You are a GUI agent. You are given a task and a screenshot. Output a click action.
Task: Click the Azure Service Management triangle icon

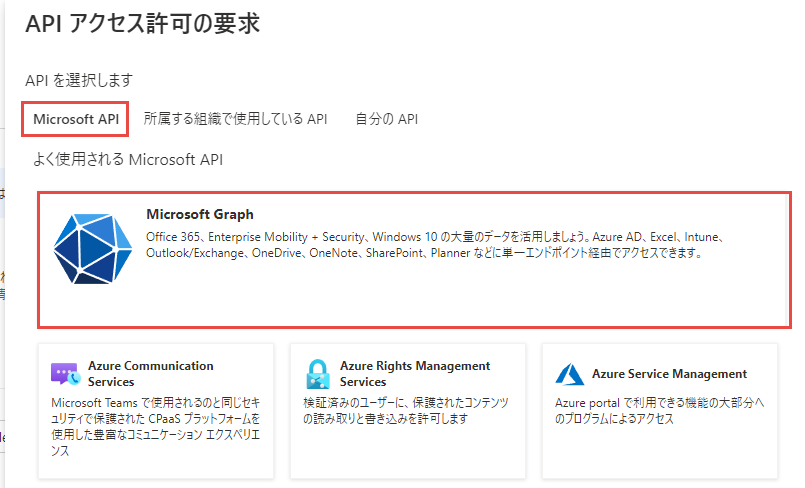568,375
